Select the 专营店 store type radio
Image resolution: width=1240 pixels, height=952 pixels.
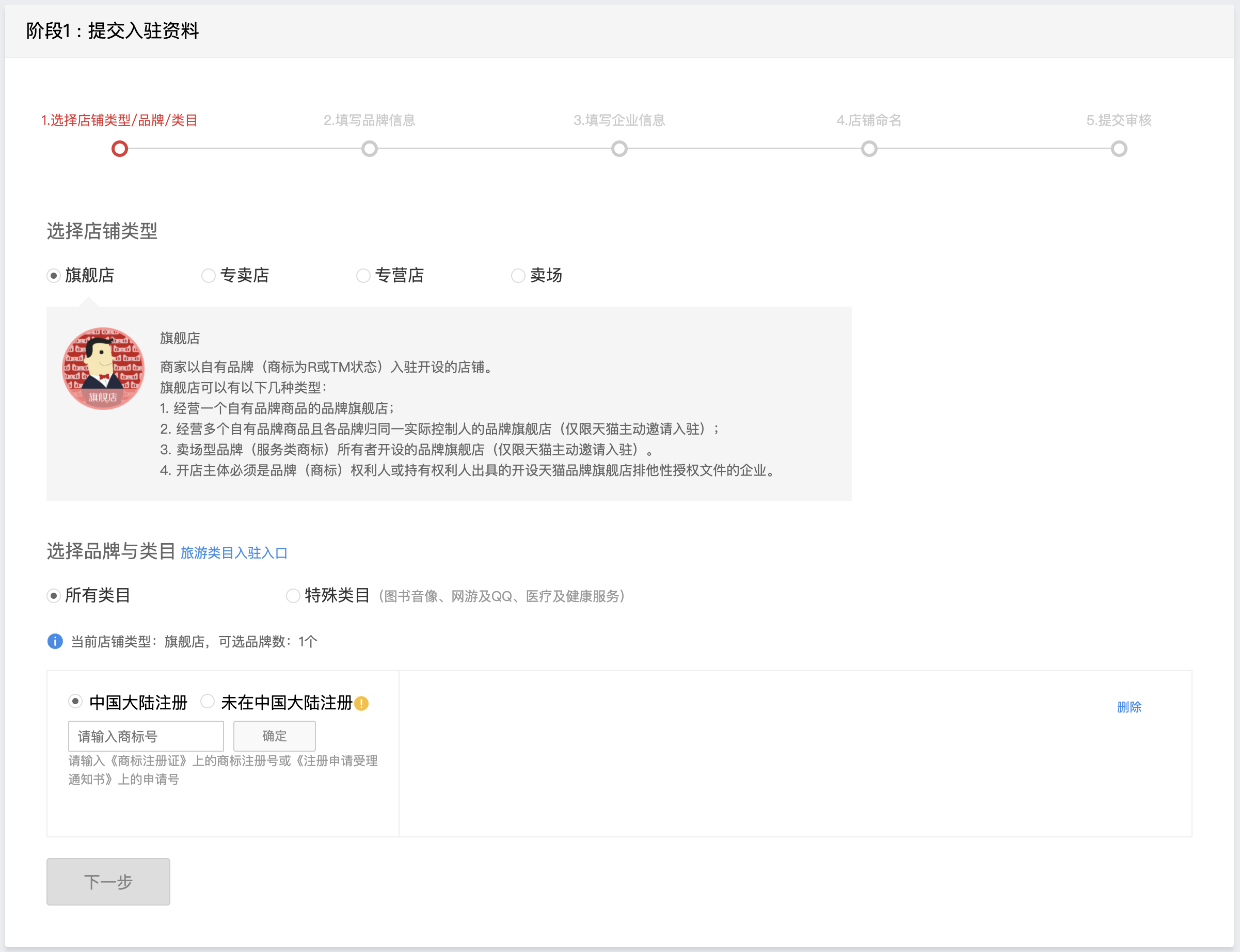click(x=363, y=276)
